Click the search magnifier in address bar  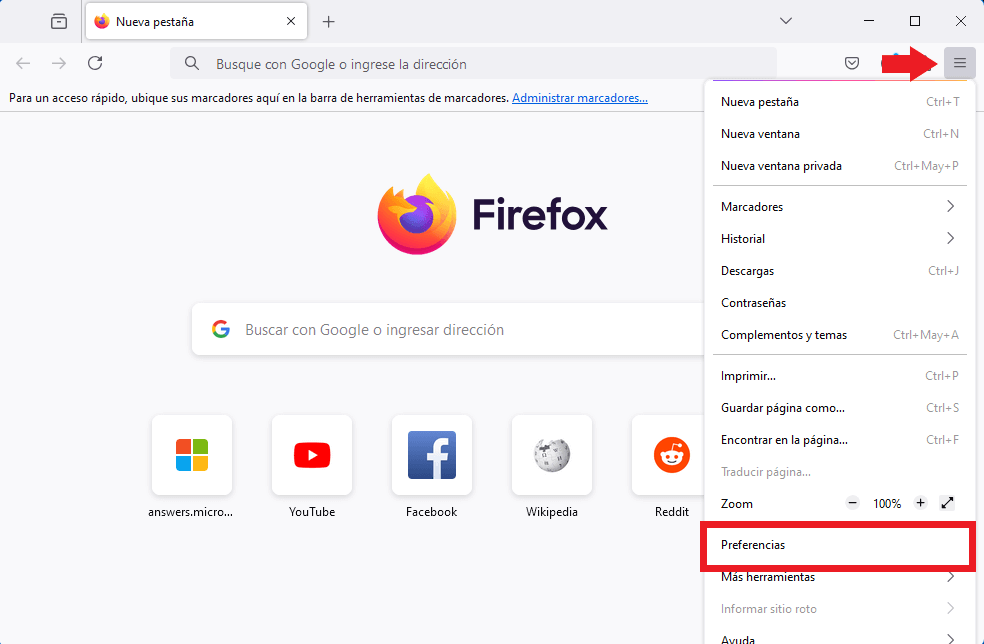[x=192, y=63]
